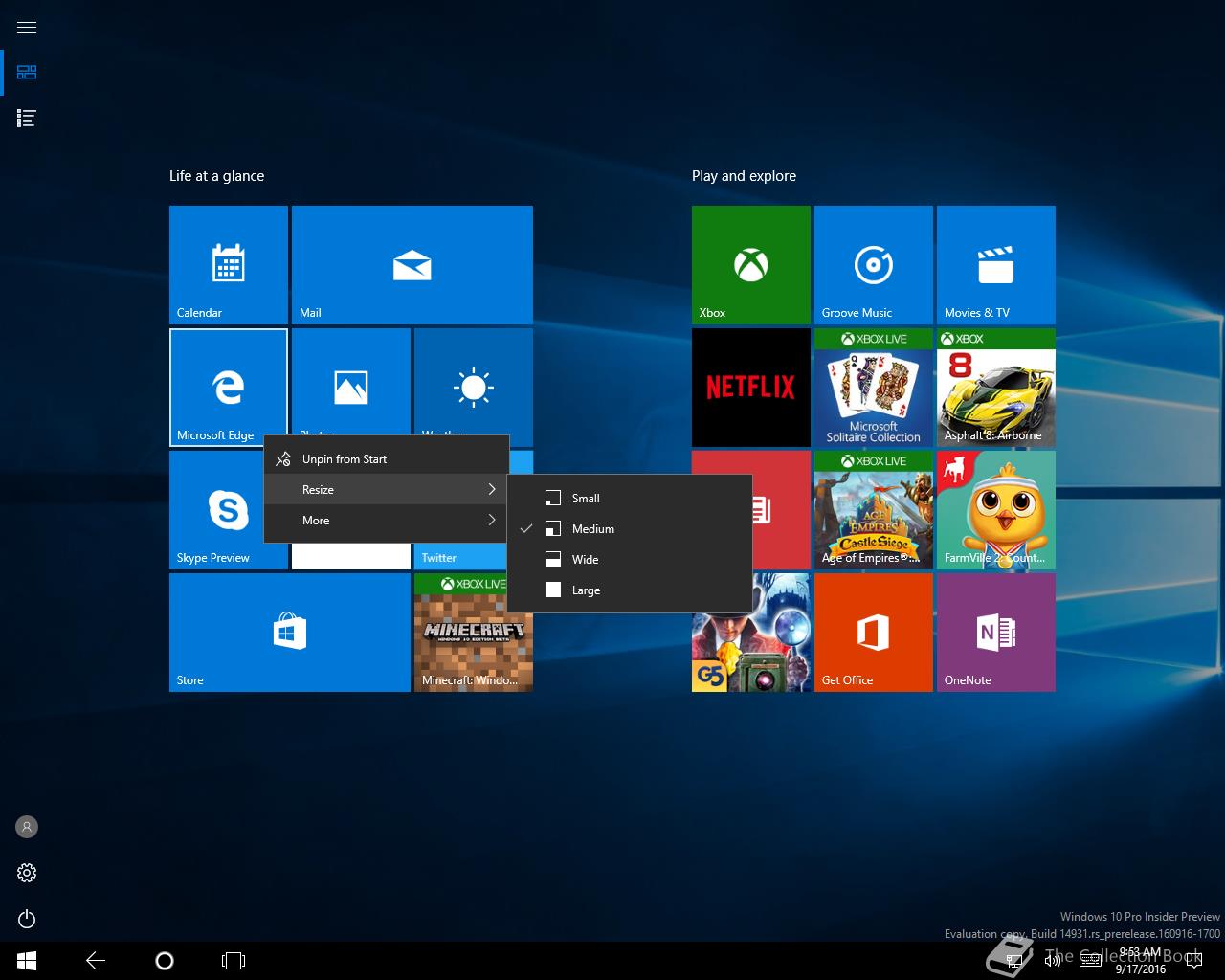Viewport: 1225px width, 980px height.
Task: Choose Wide tile size
Action: (x=629, y=559)
